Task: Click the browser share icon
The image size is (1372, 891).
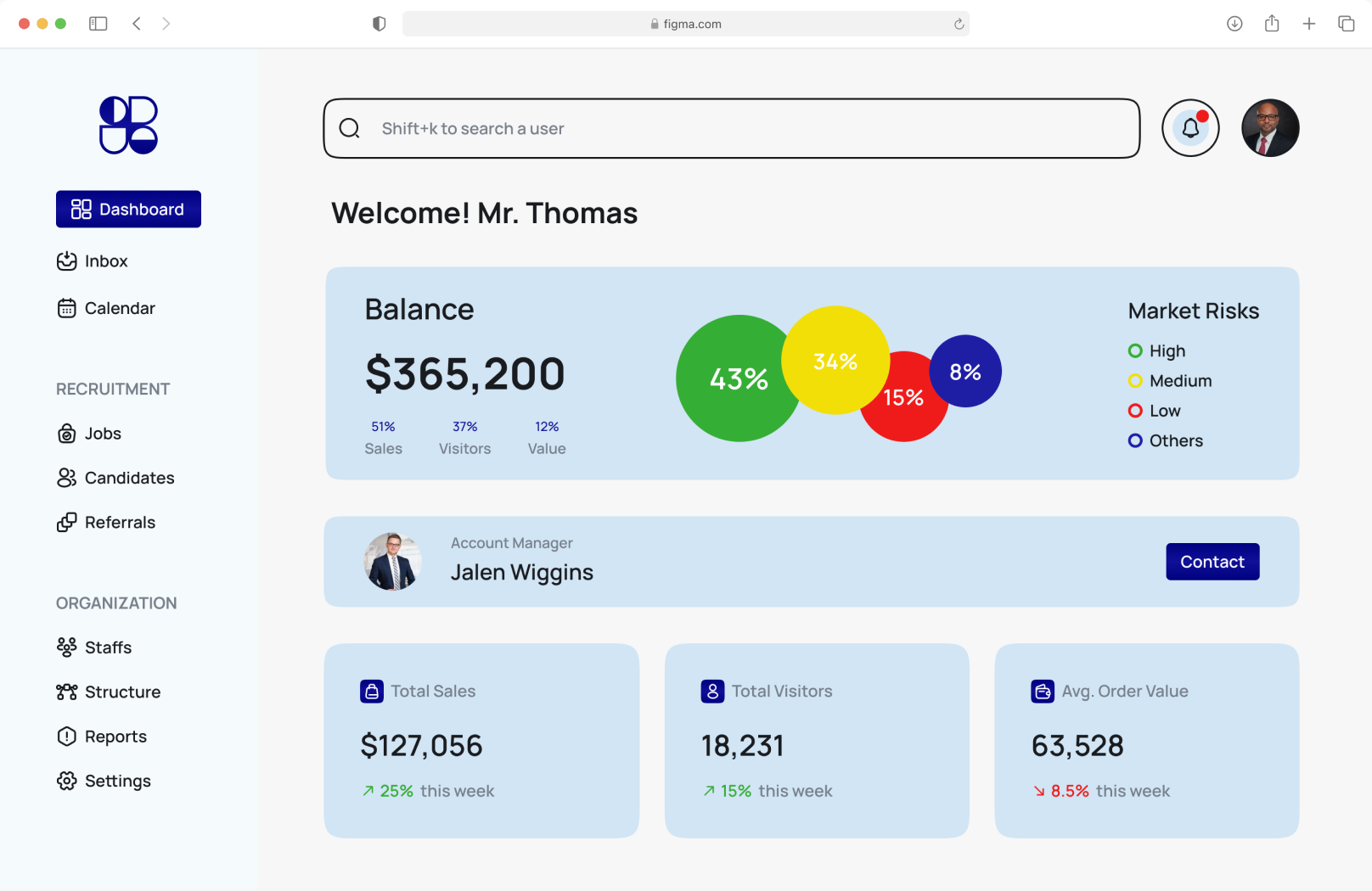Action: pos(1272,24)
